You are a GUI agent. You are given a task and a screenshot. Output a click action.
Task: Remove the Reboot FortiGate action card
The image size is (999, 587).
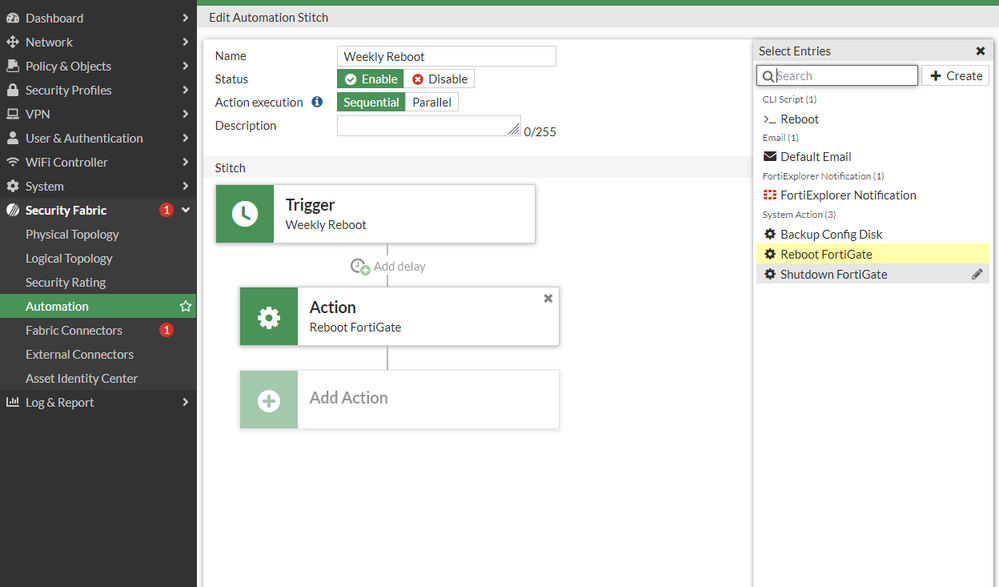(548, 299)
